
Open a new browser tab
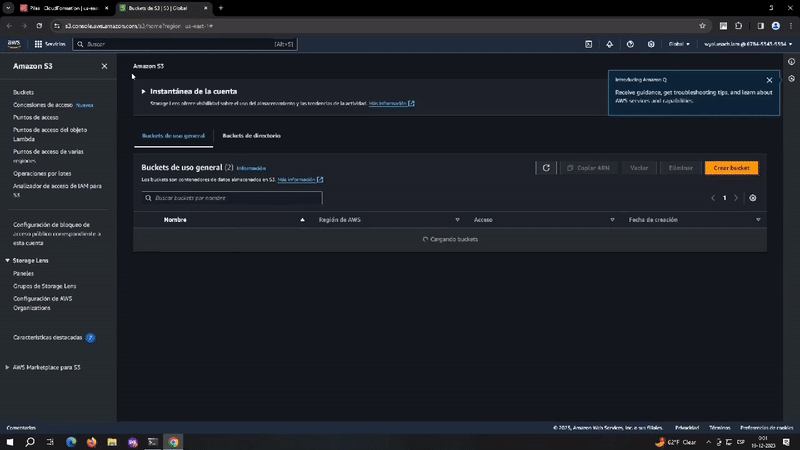[x=221, y=8]
